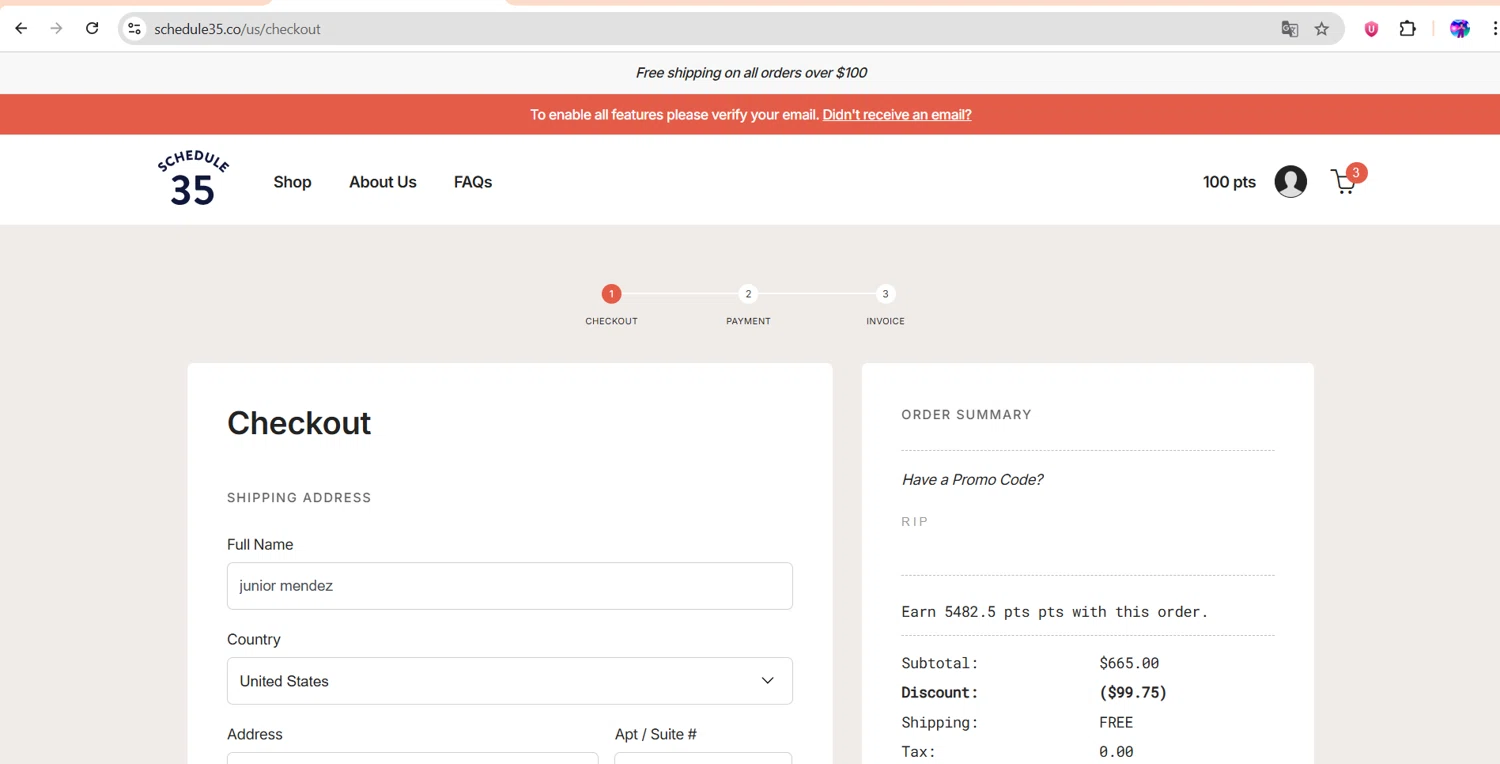Click the Full Name input field
Image resolution: width=1500 pixels, height=764 pixels.
510,586
